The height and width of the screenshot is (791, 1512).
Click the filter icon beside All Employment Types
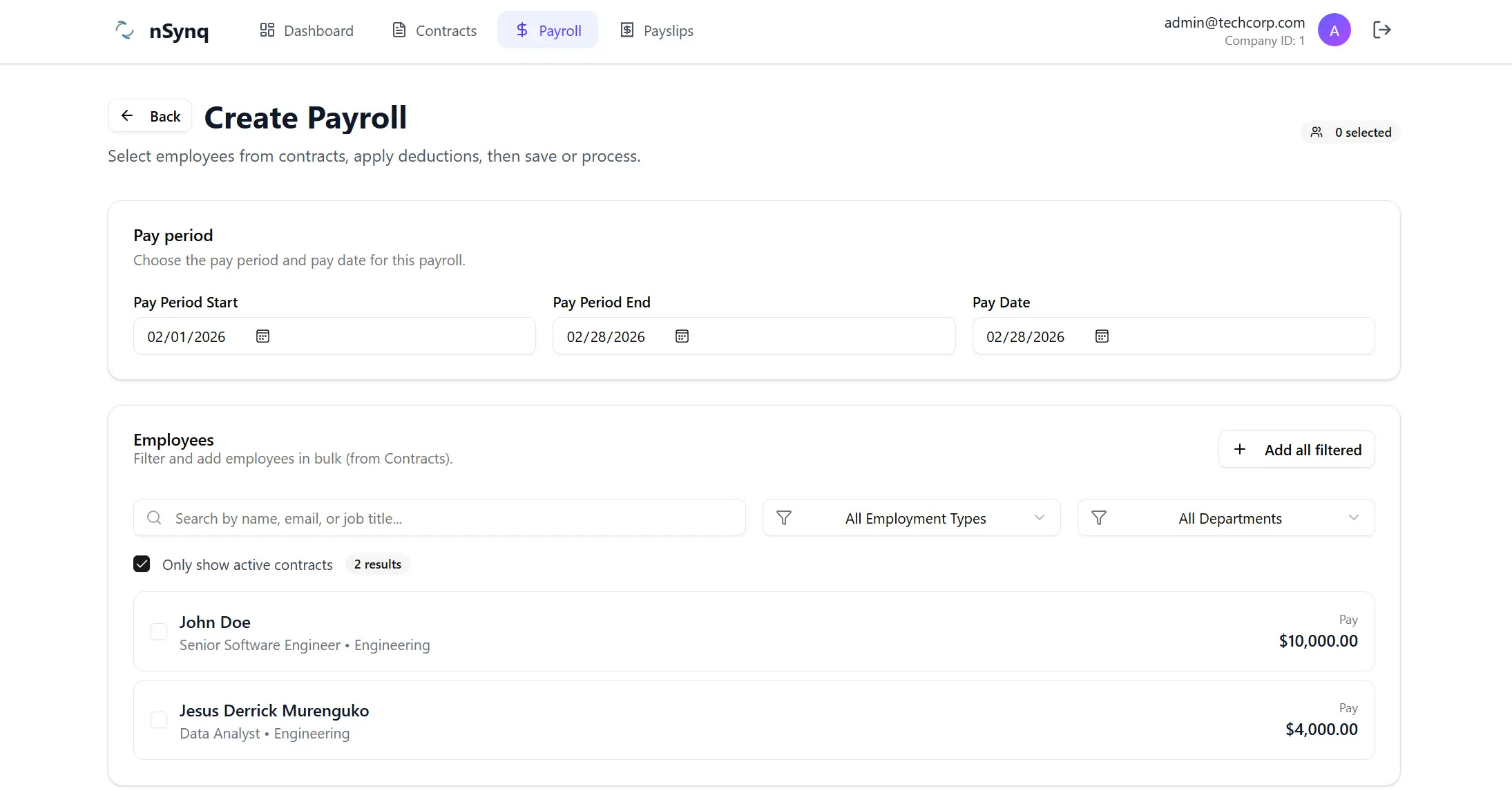click(783, 517)
